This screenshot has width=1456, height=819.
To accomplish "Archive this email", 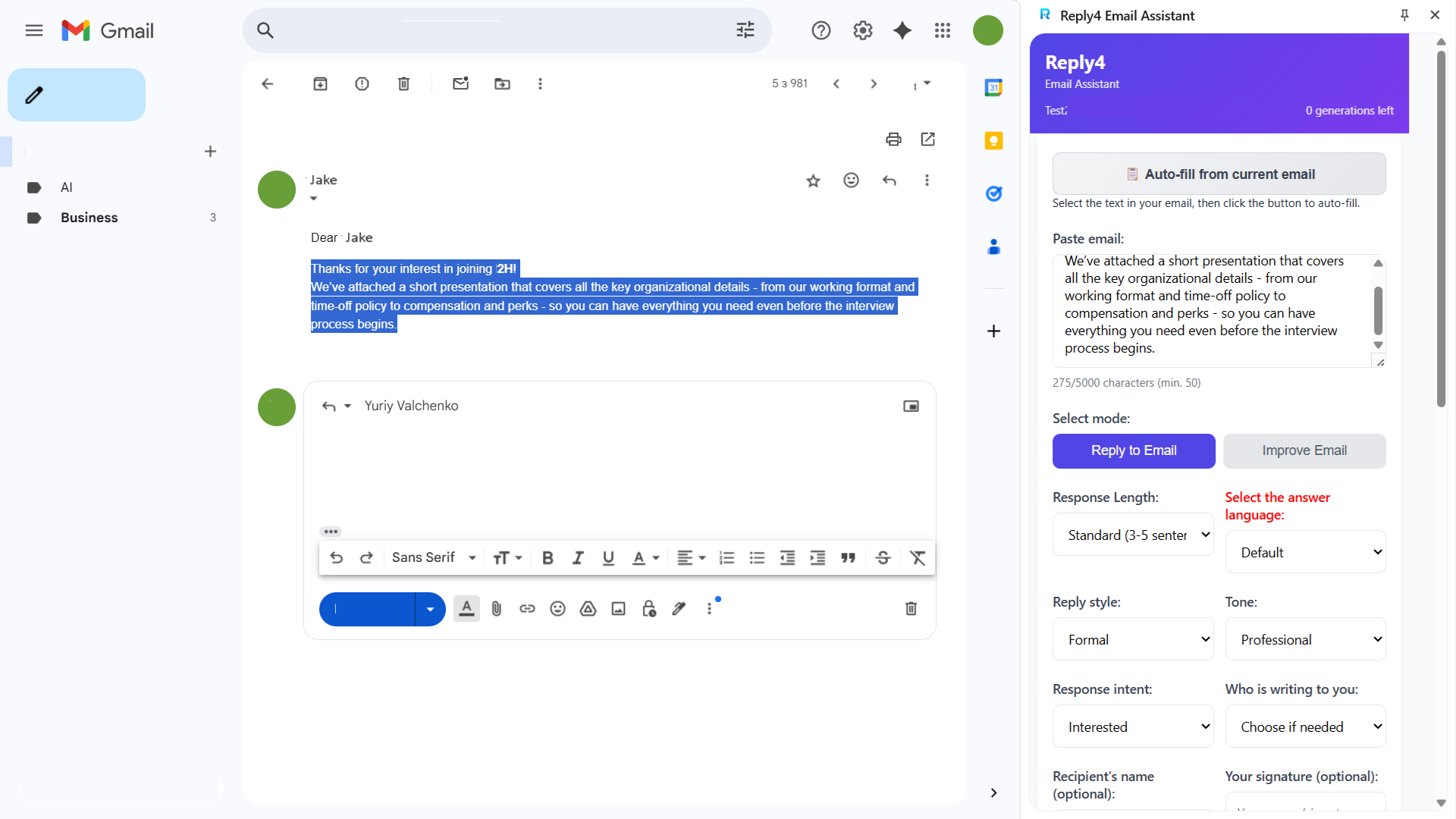I will point(321,84).
